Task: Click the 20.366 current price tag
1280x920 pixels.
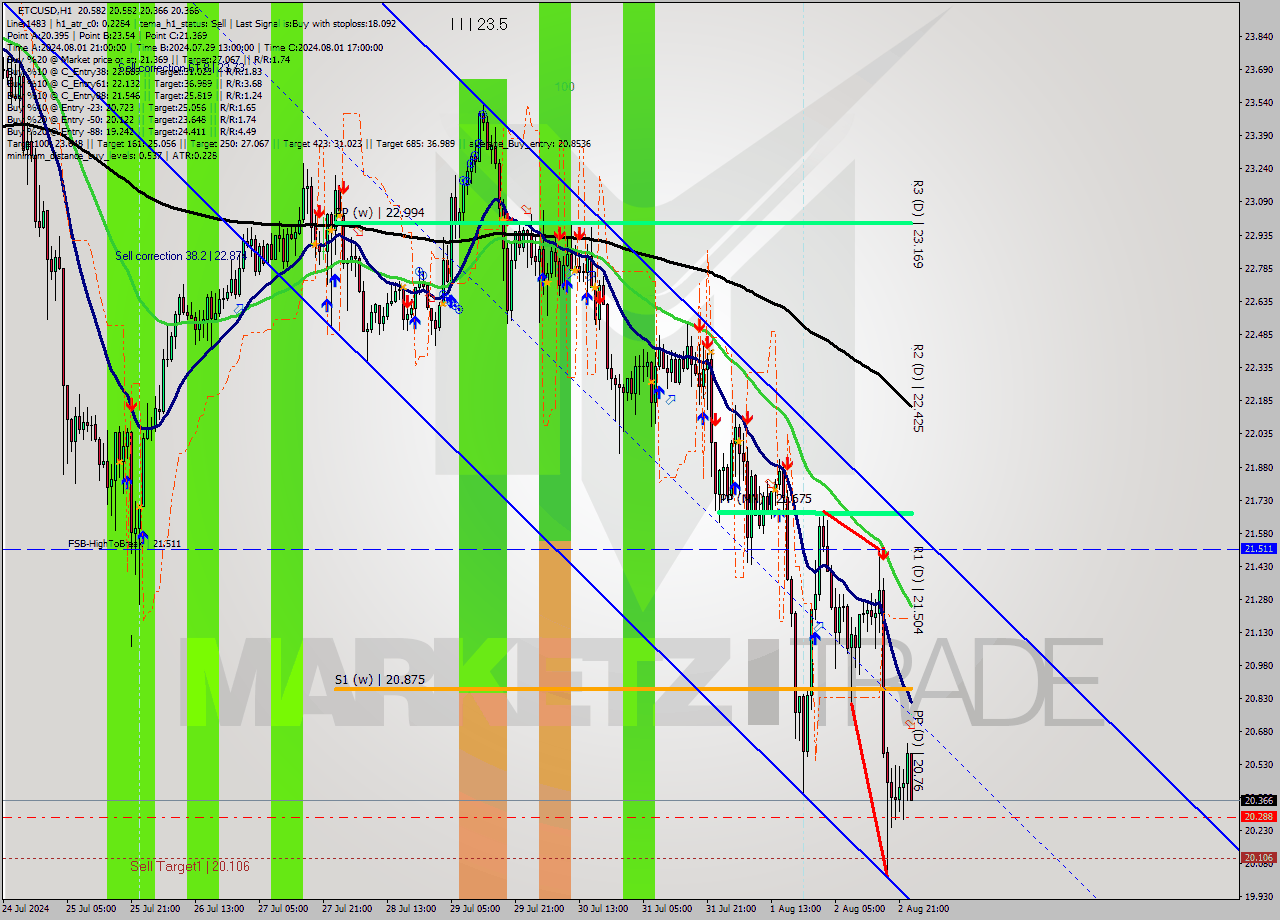Action: 1258,800
